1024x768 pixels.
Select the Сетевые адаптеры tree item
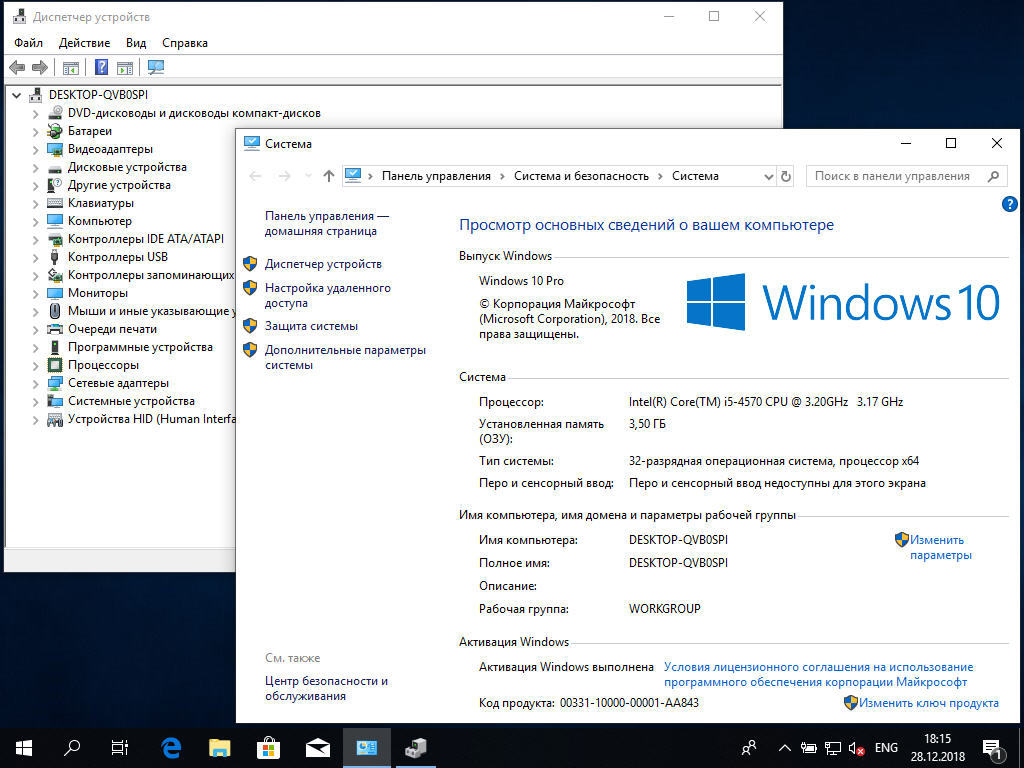tap(118, 383)
